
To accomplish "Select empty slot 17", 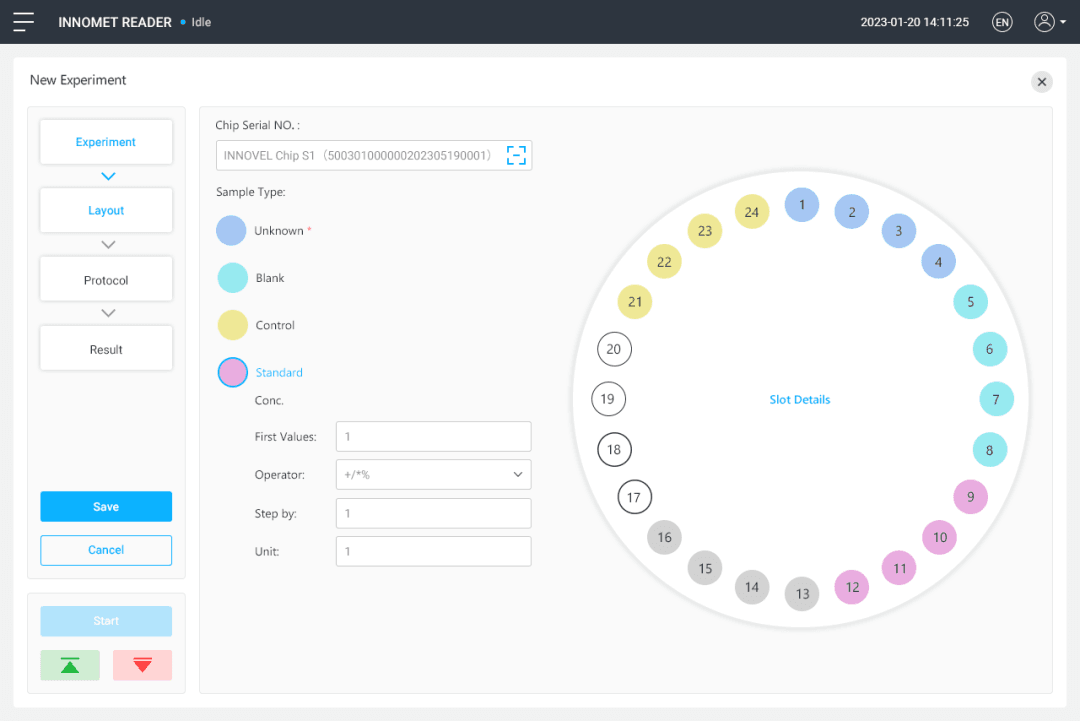I will click(x=634, y=497).
